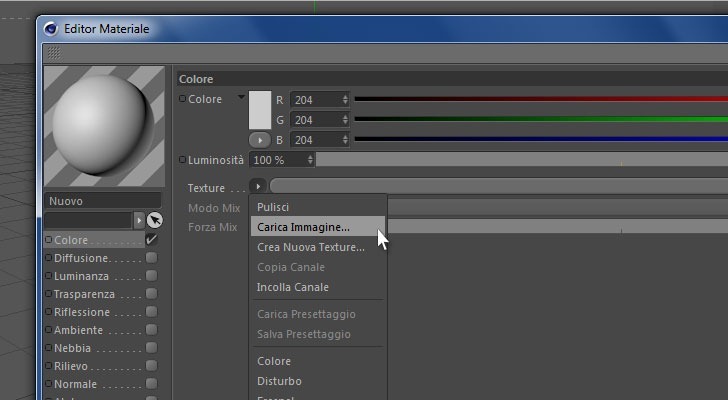The height and width of the screenshot is (400, 728).
Task: Expand the Colore color mode dropdown triangle
Action: coord(241,97)
